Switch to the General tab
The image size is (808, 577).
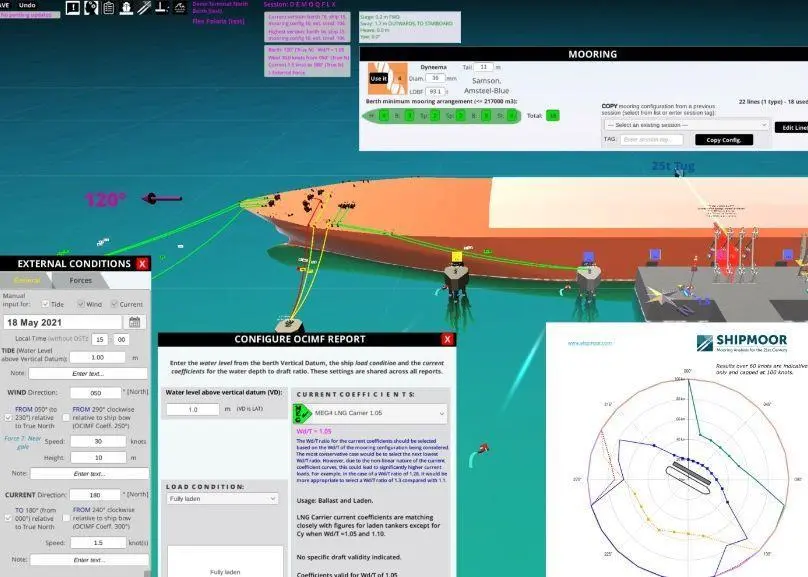click(27, 280)
